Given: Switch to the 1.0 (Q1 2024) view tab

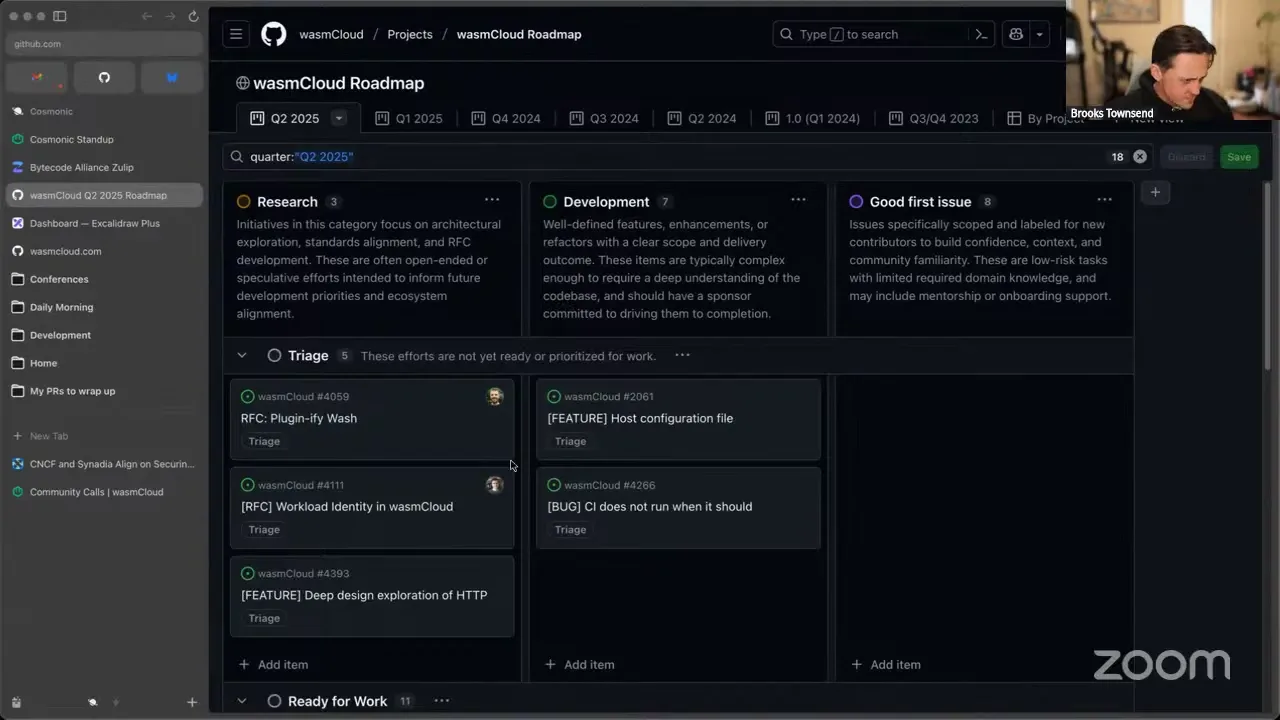Looking at the screenshot, I should pyautogui.click(x=812, y=118).
